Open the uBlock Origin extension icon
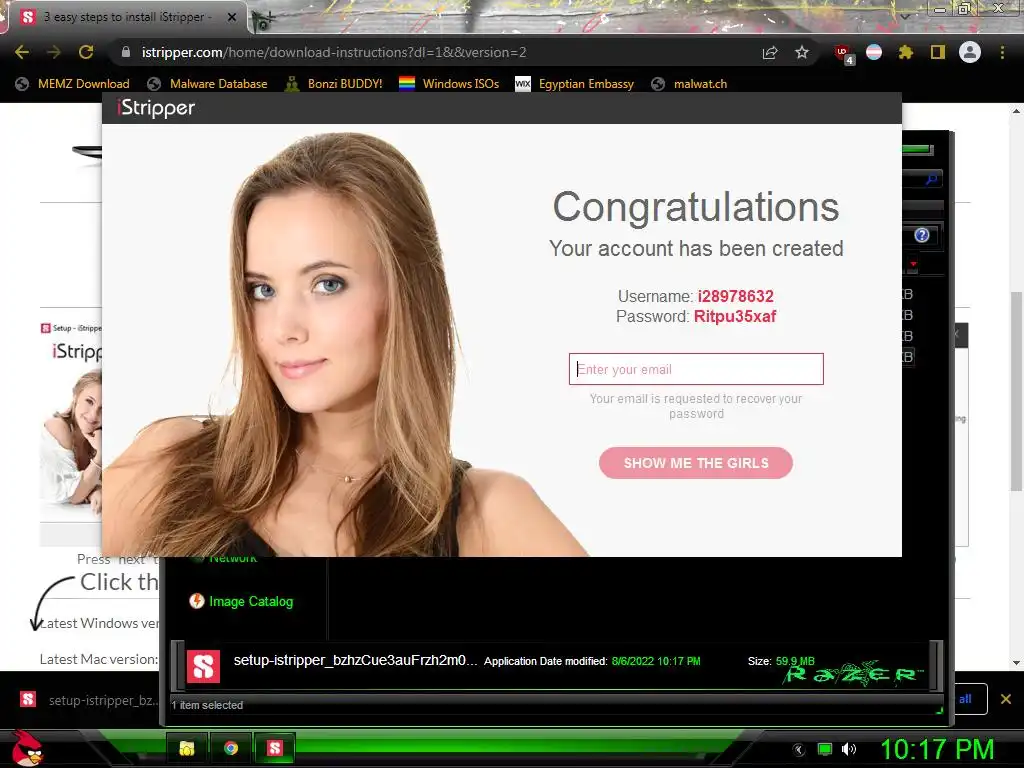The image size is (1024, 768). (842, 53)
